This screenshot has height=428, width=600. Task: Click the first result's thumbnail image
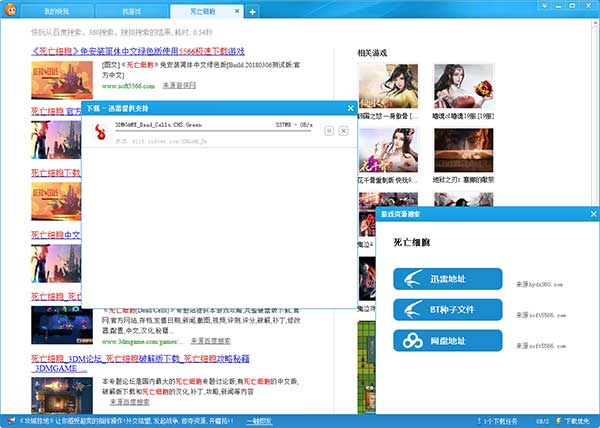point(62,80)
